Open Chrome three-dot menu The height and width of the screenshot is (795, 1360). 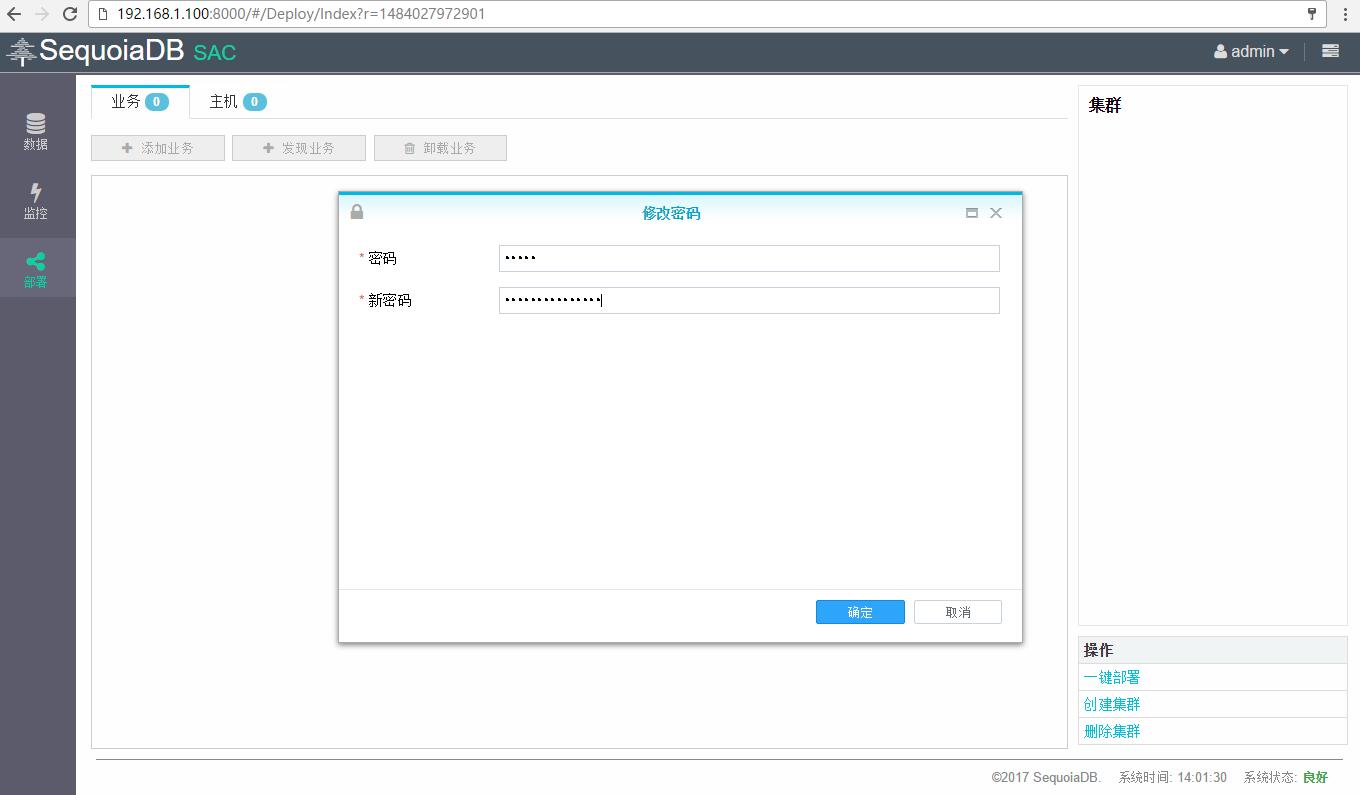tap(1345, 15)
